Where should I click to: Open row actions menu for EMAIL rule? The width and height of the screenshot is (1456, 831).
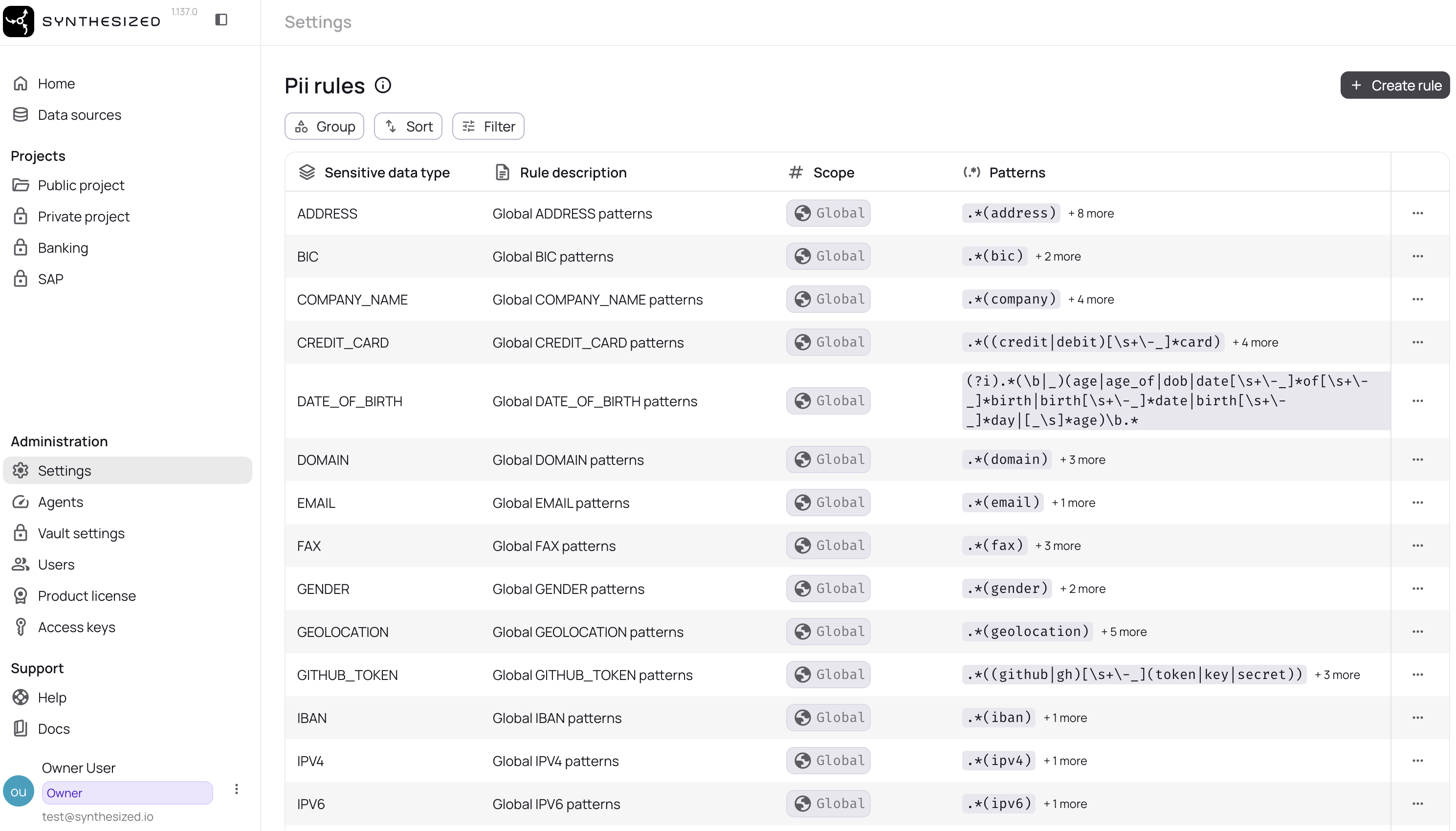(1417, 503)
